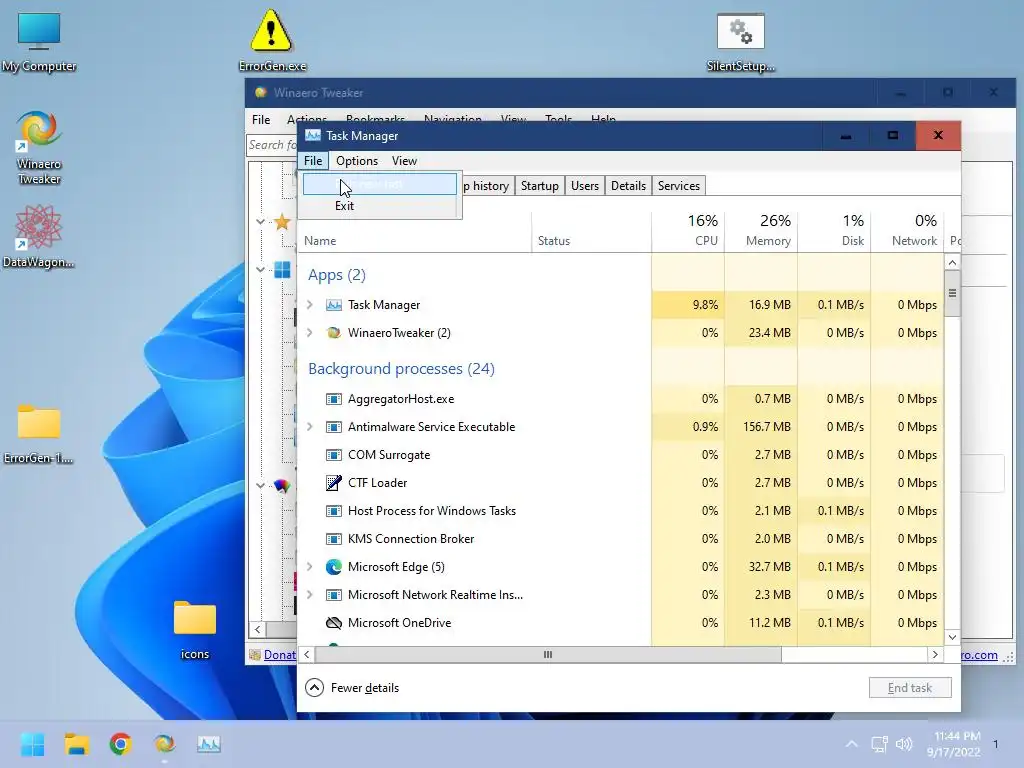The image size is (1024, 768).
Task: Select the Windows logo icon in Winaero tree
Action: pyautogui.click(x=282, y=270)
